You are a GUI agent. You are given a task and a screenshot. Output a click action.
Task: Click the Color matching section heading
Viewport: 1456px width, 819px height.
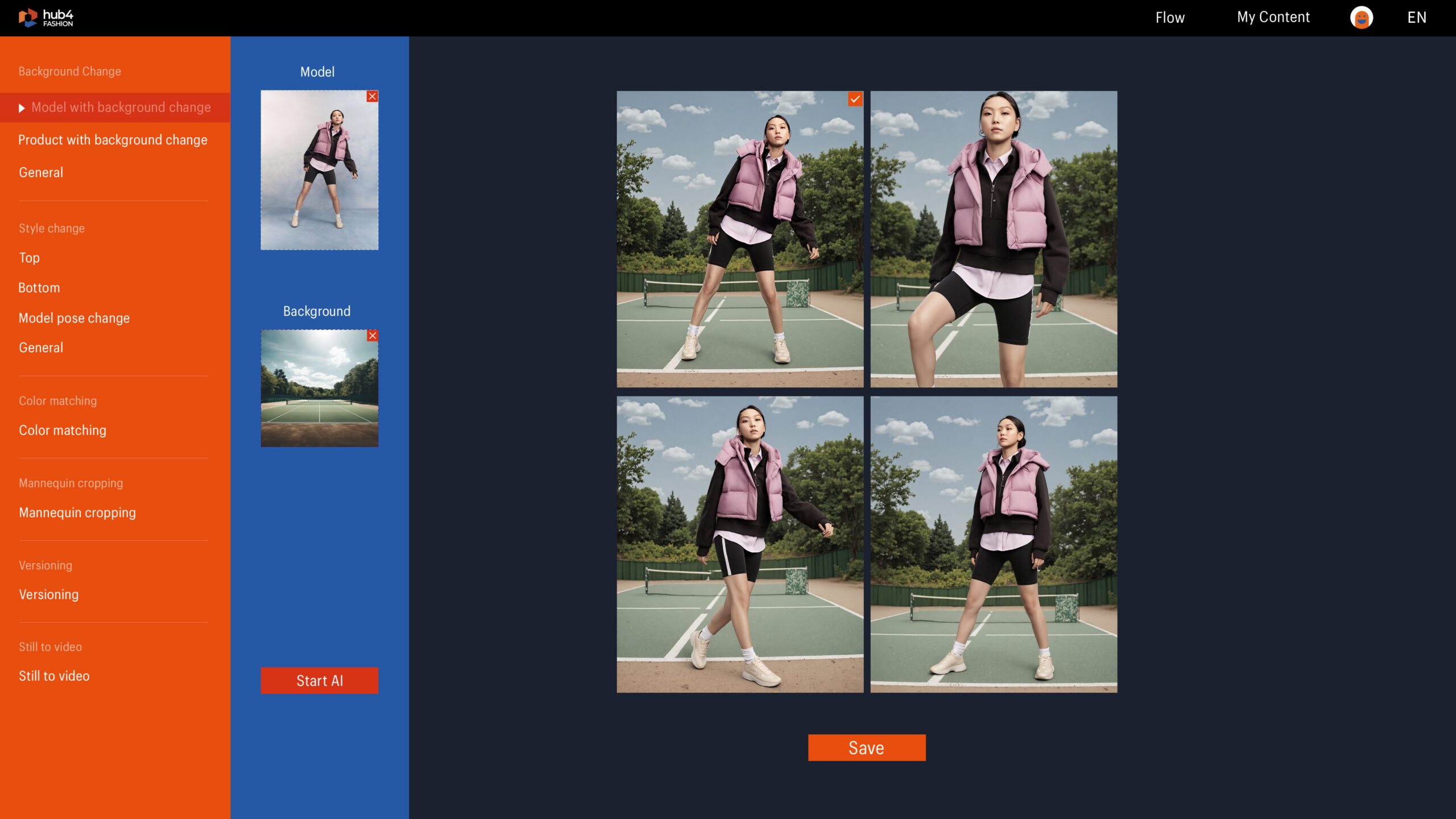(x=58, y=401)
